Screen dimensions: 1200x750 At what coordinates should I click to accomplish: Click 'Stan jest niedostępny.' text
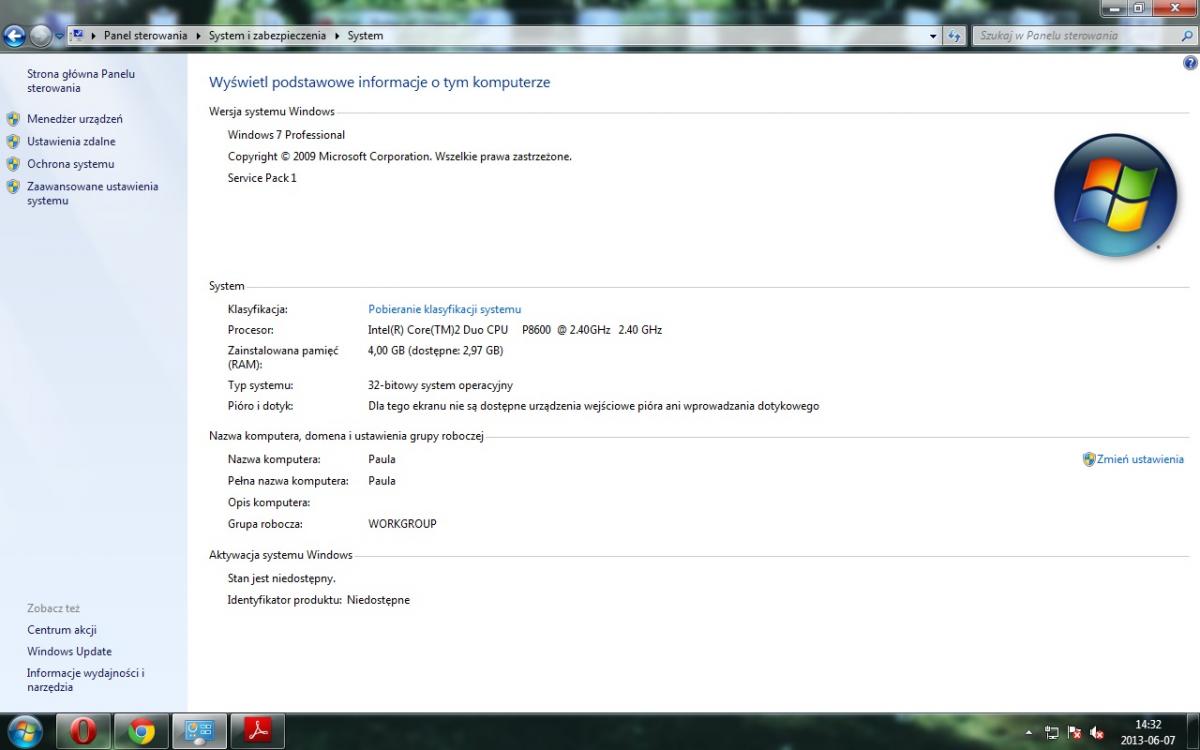pyautogui.click(x=282, y=578)
